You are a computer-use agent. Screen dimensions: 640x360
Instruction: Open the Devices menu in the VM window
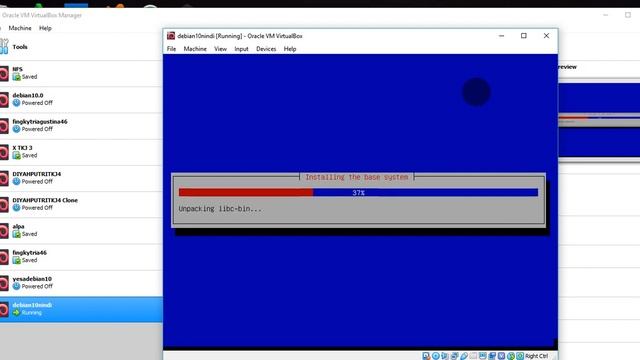[266, 49]
